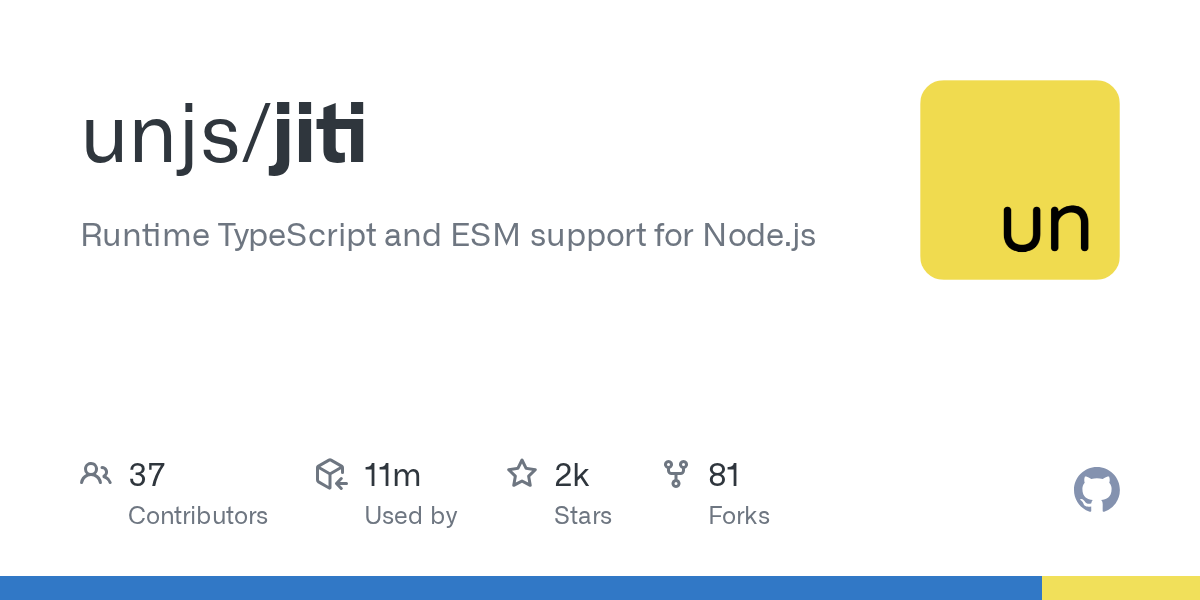Click the Forks branch icon
1200x600 pixels.
click(x=676, y=474)
